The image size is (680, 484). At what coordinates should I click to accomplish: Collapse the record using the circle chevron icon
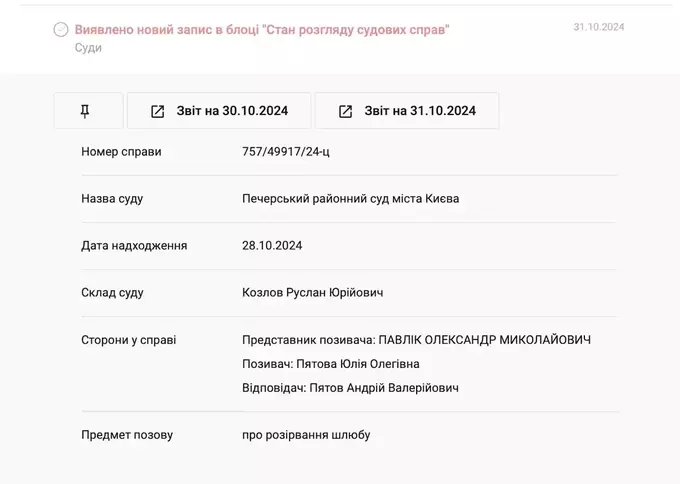[x=60, y=30]
